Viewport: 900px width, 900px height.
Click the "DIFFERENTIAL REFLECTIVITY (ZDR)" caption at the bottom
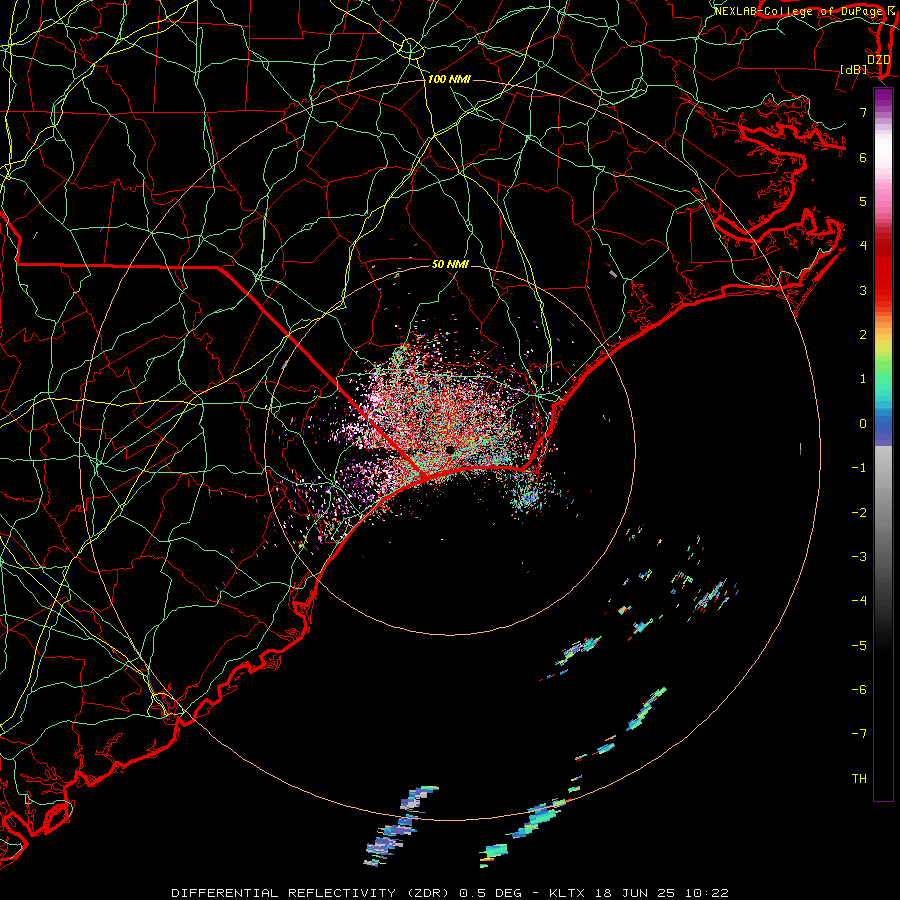[x=313, y=893]
